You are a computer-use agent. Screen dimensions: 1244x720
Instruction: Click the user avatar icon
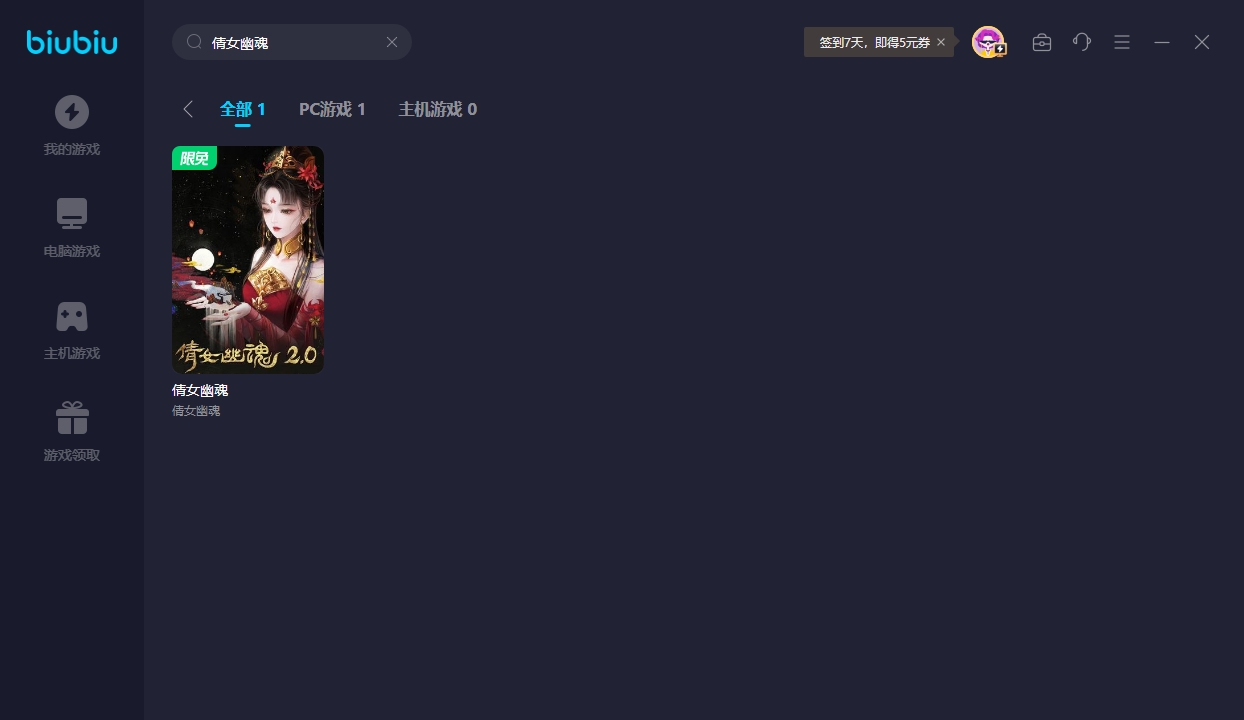[988, 42]
